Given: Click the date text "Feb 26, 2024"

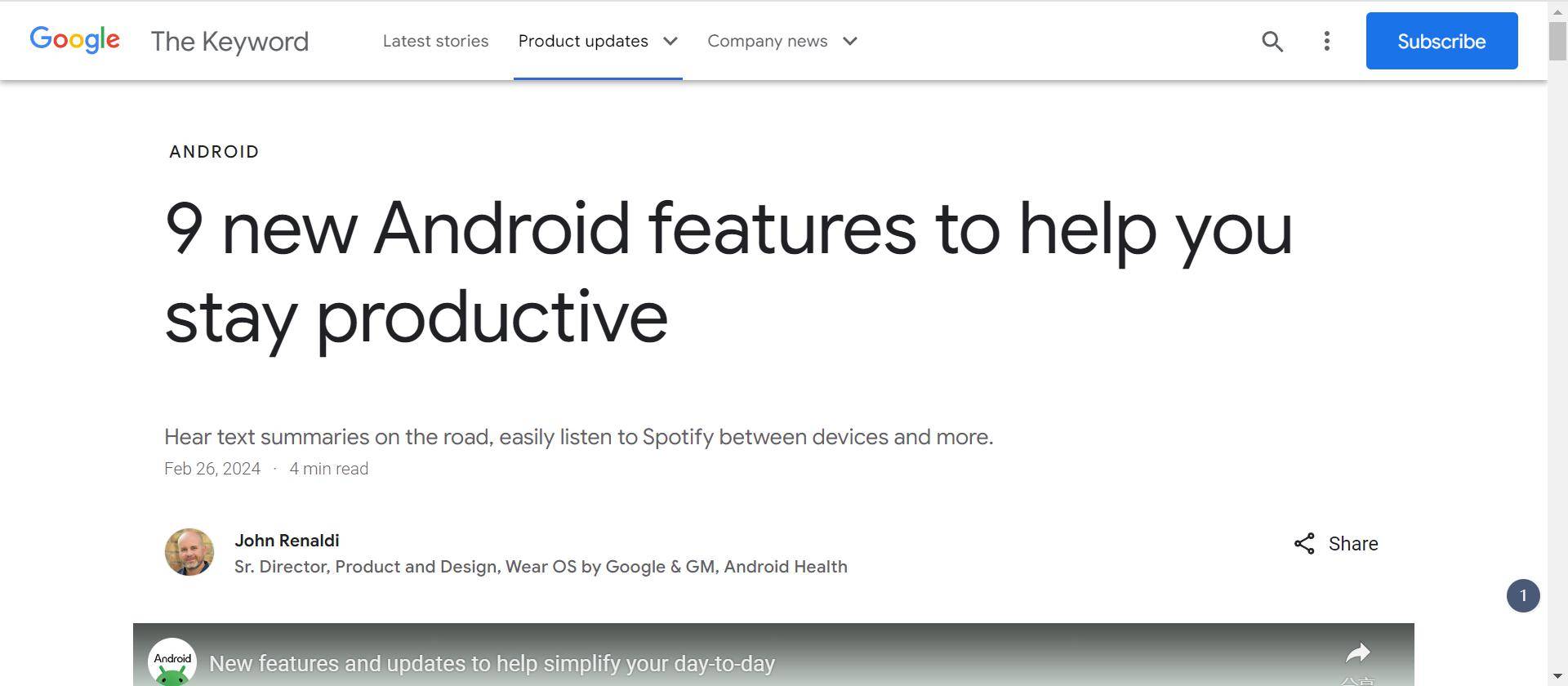Looking at the screenshot, I should click(x=212, y=469).
